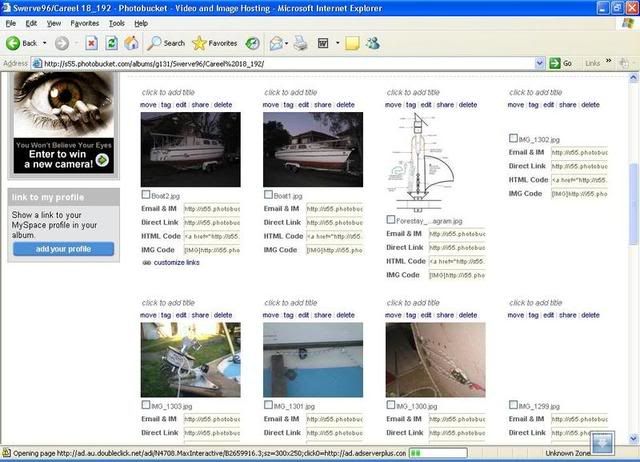640x462 pixels.
Task: Open the Edit button dropdown arrow
Action: 338,43
